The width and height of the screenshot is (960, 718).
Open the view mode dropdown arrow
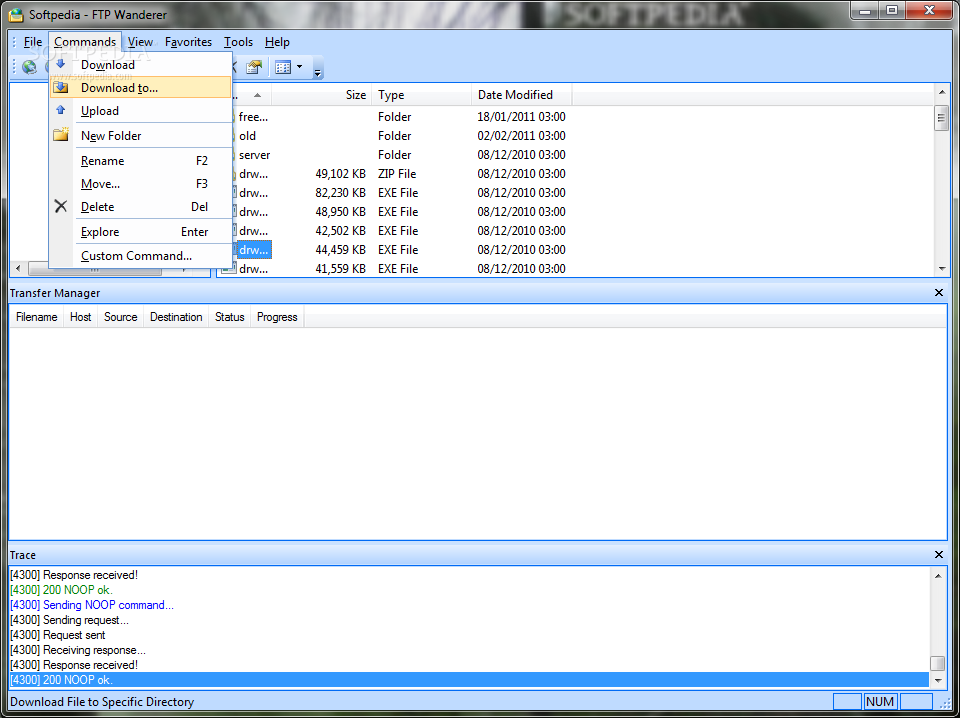click(299, 67)
